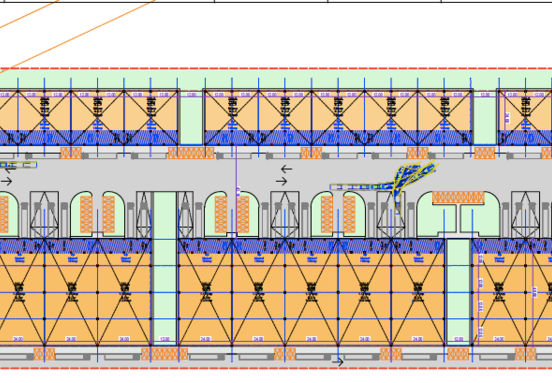The image size is (552, 383).
Task: Click the straight trailer of the turning truck
Action: [361, 187]
